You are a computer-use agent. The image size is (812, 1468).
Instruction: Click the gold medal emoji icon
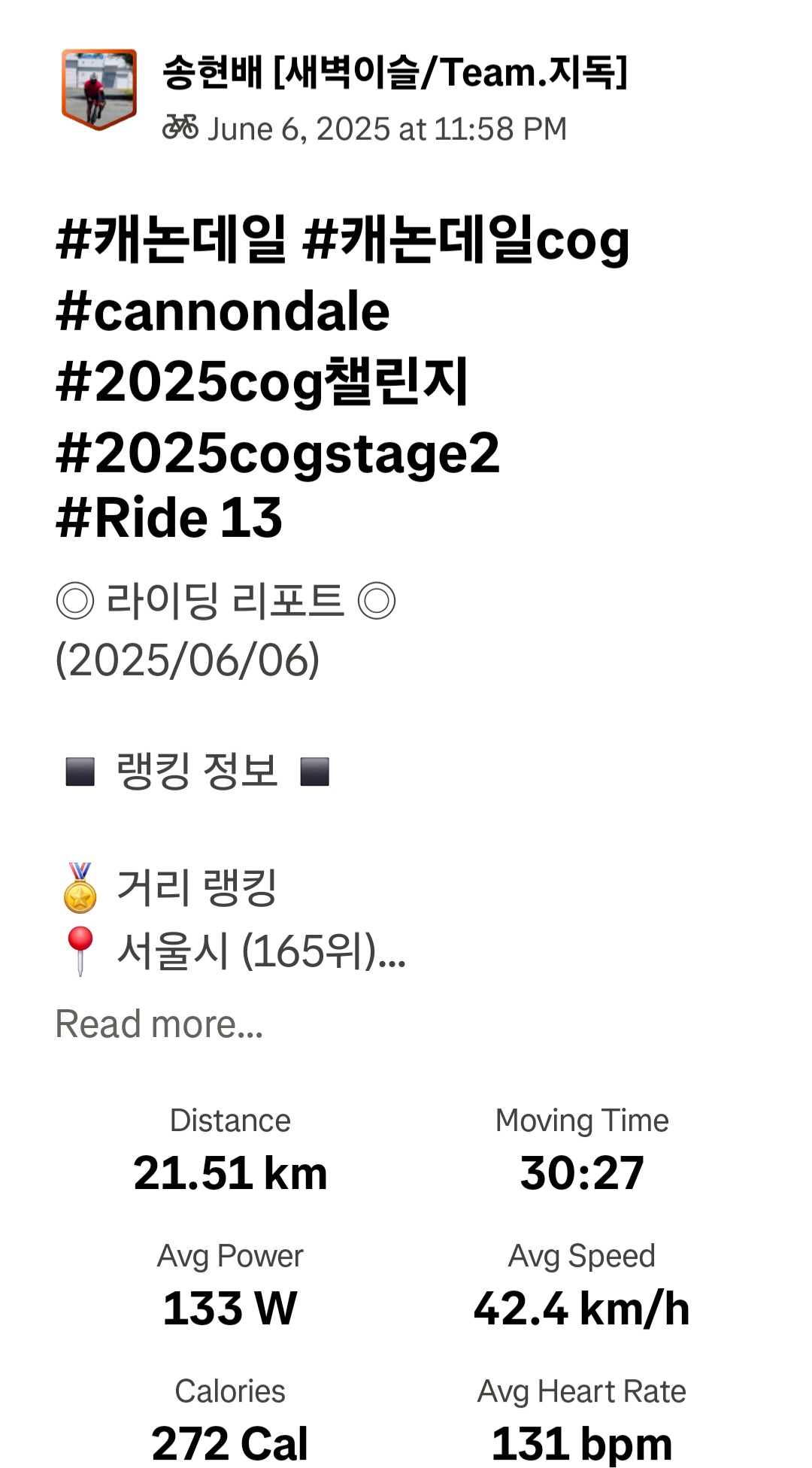(x=80, y=888)
